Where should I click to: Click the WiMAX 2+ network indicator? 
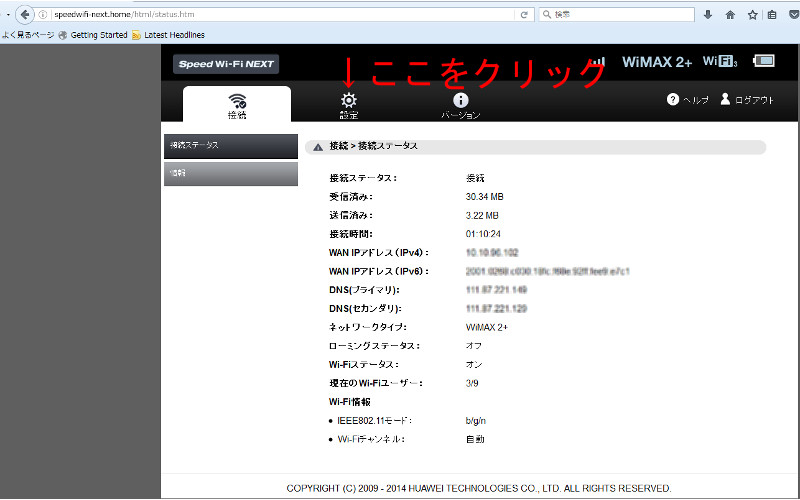point(657,62)
